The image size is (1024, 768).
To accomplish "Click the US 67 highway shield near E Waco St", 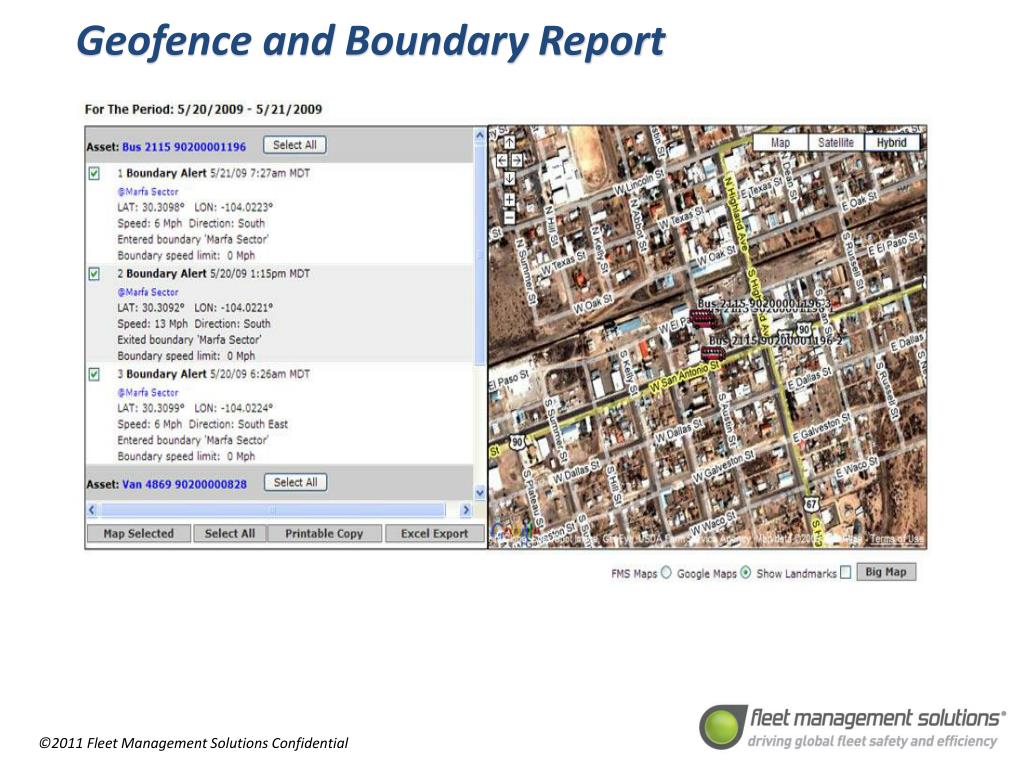I will point(811,504).
